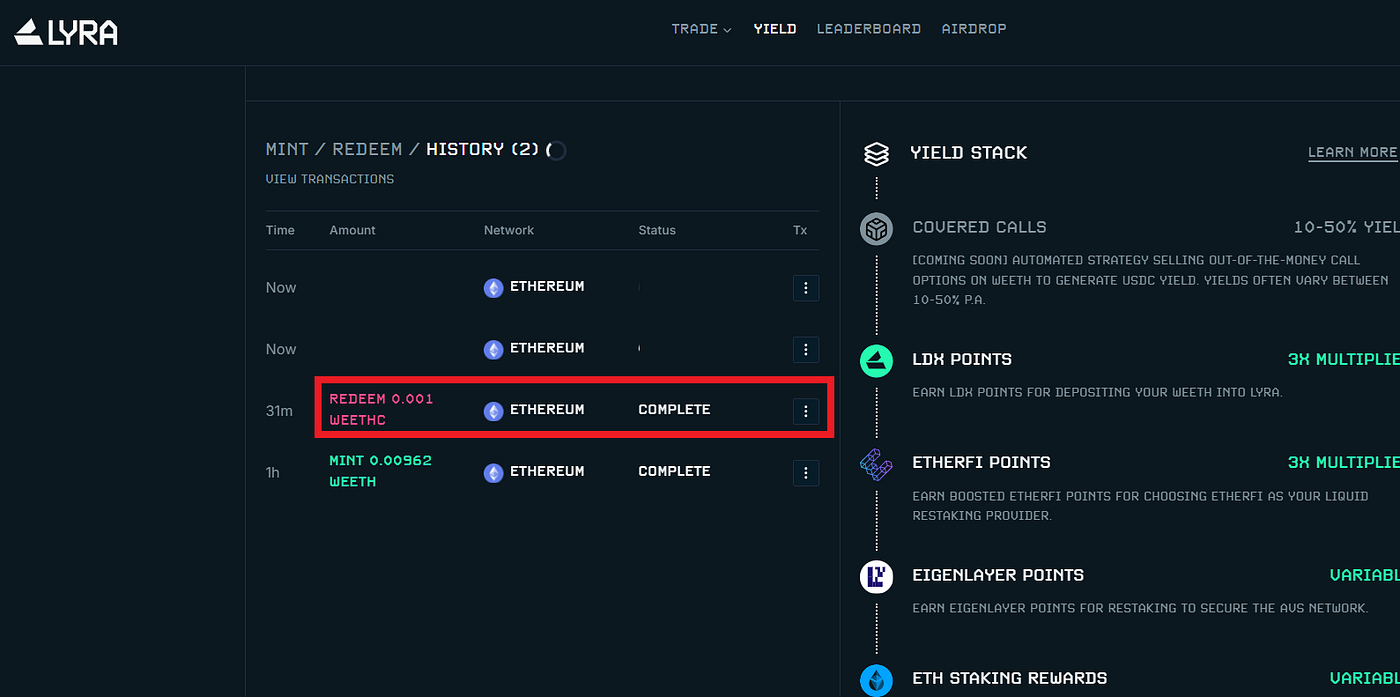
Task: Go to the Yield page
Action: click(774, 29)
